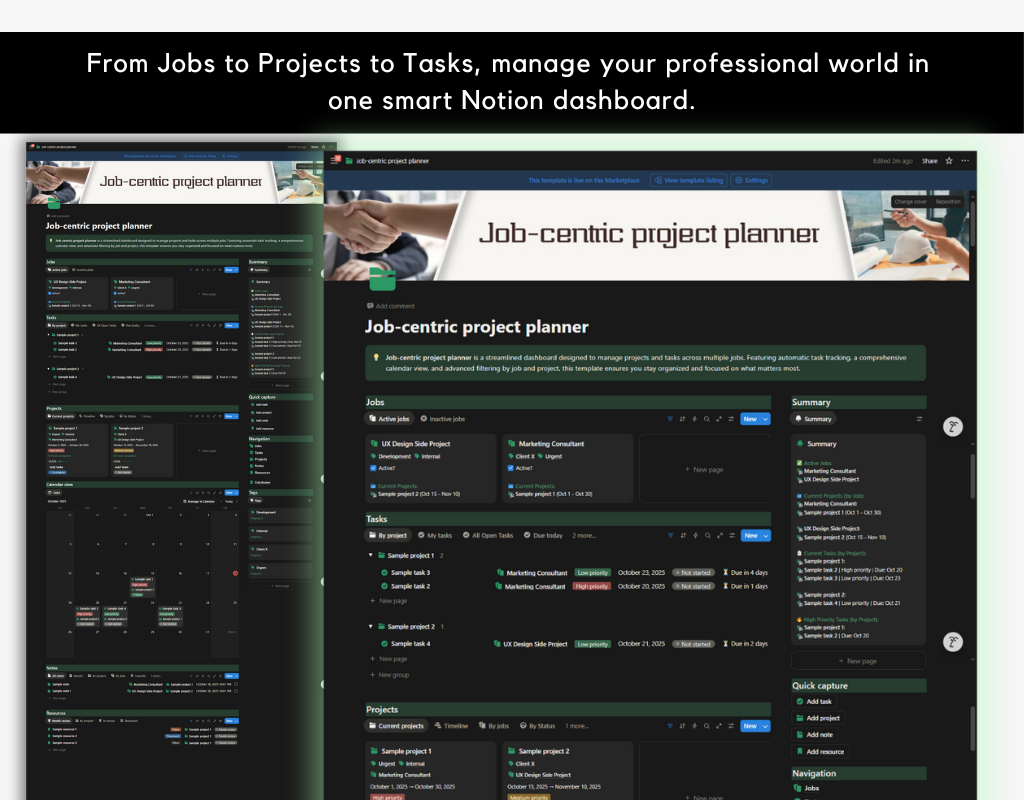Screen dimensions: 1024x800
Task: Open automations lightning icon in Jobs
Action: coord(694,419)
